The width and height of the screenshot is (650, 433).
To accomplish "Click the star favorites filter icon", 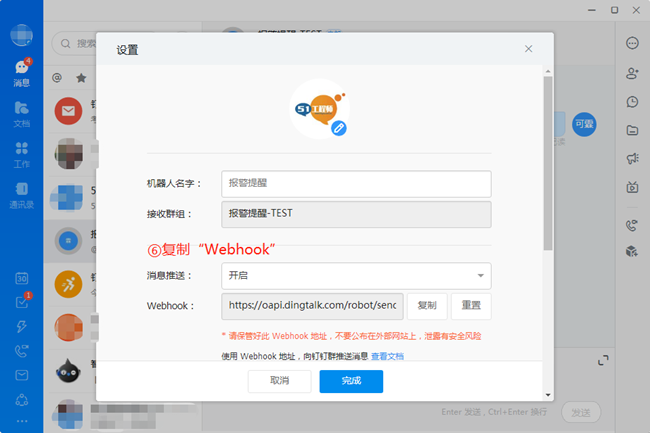I will pos(81,77).
